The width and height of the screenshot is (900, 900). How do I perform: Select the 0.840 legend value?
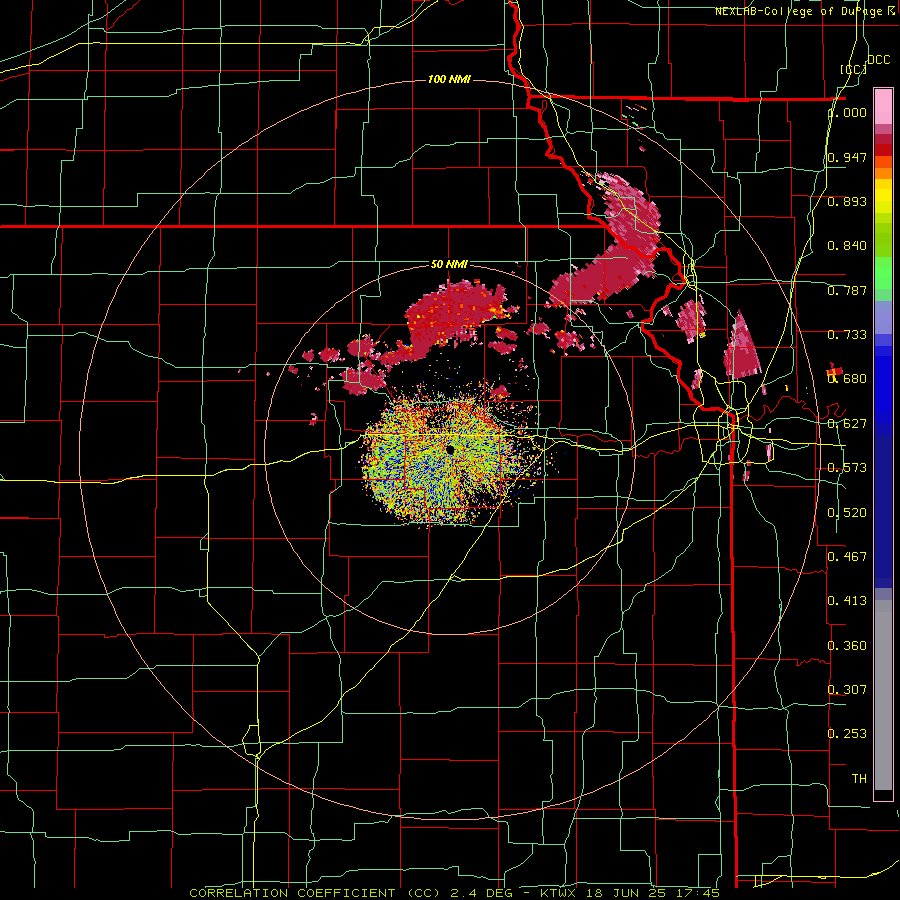pyautogui.click(x=847, y=246)
